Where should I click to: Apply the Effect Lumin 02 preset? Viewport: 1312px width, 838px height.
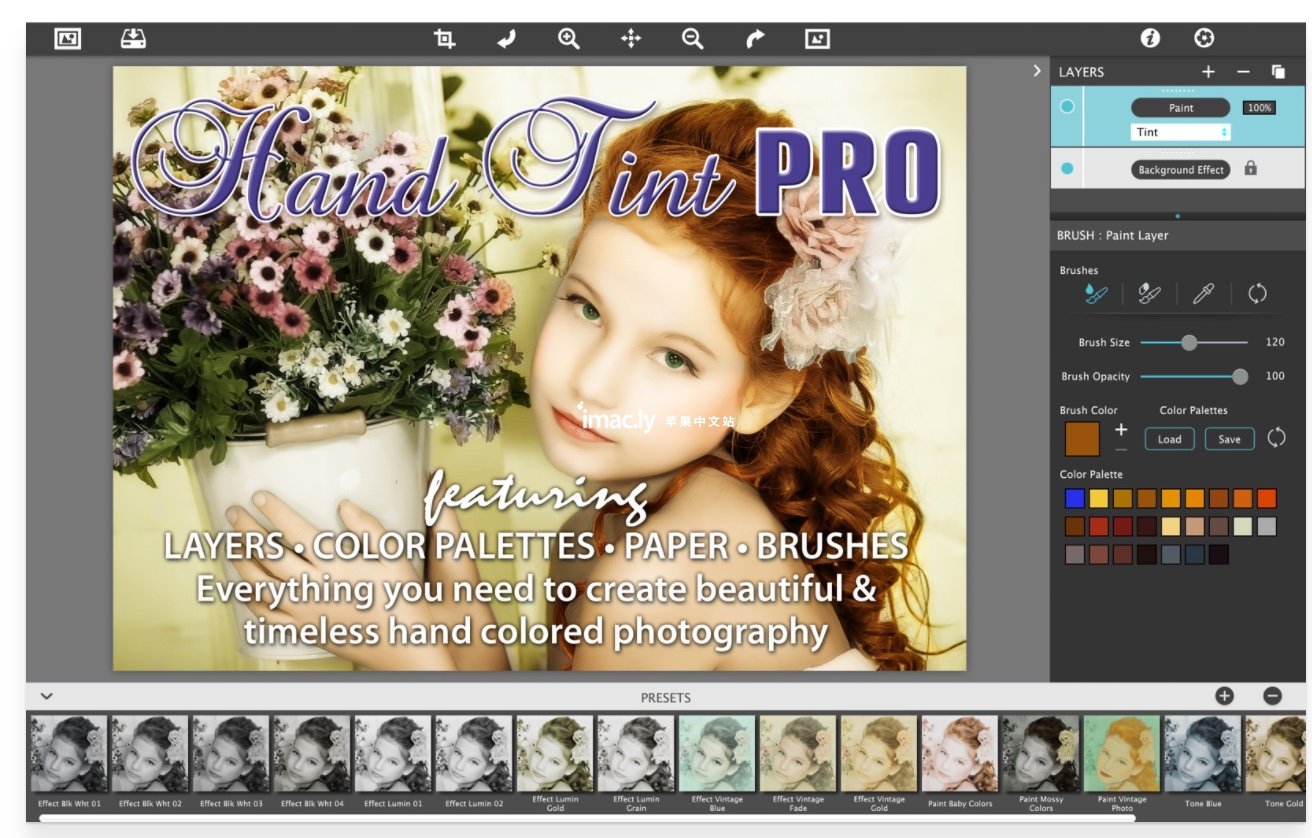click(x=474, y=762)
